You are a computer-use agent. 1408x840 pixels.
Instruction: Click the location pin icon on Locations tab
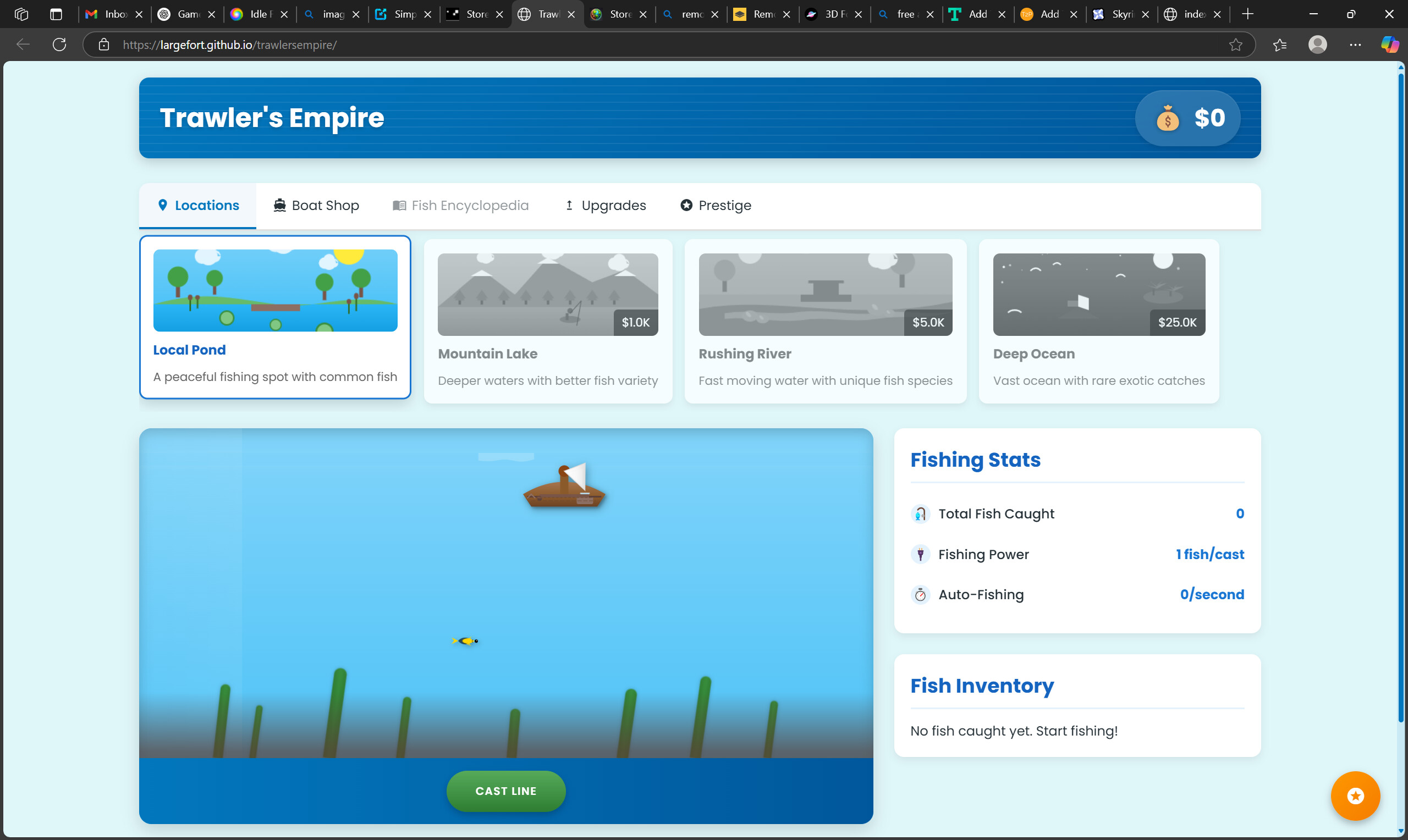click(x=163, y=205)
